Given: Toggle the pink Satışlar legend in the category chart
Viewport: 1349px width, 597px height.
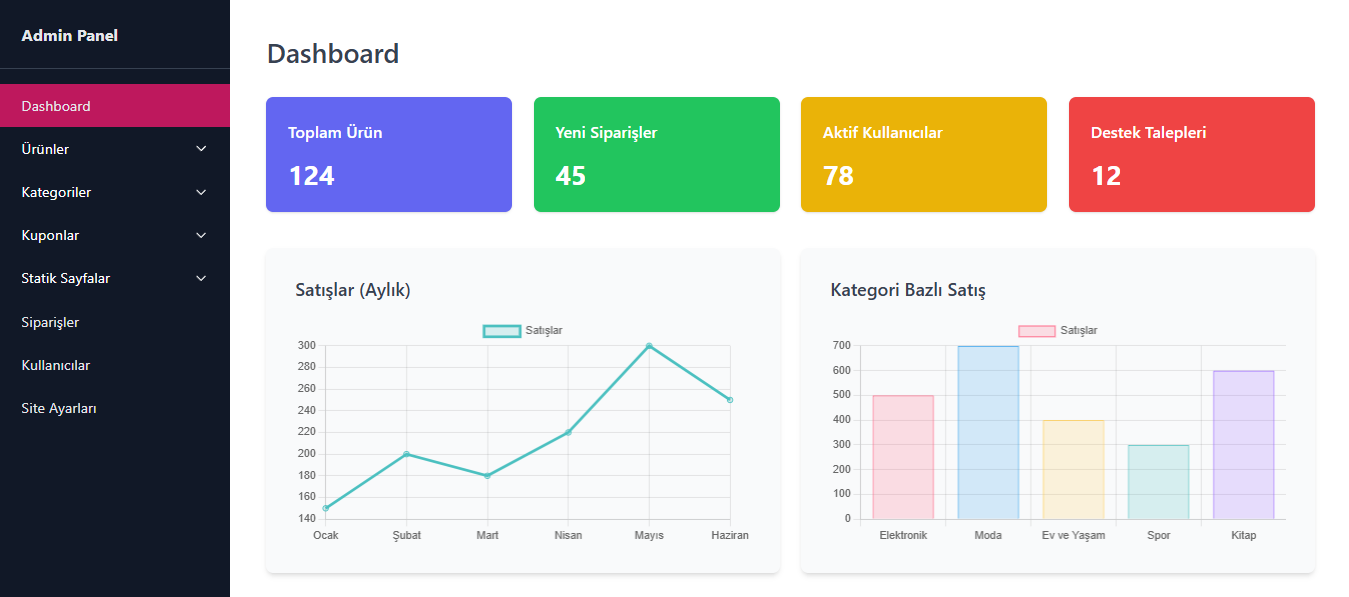Looking at the screenshot, I should pyautogui.click(x=1057, y=331).
